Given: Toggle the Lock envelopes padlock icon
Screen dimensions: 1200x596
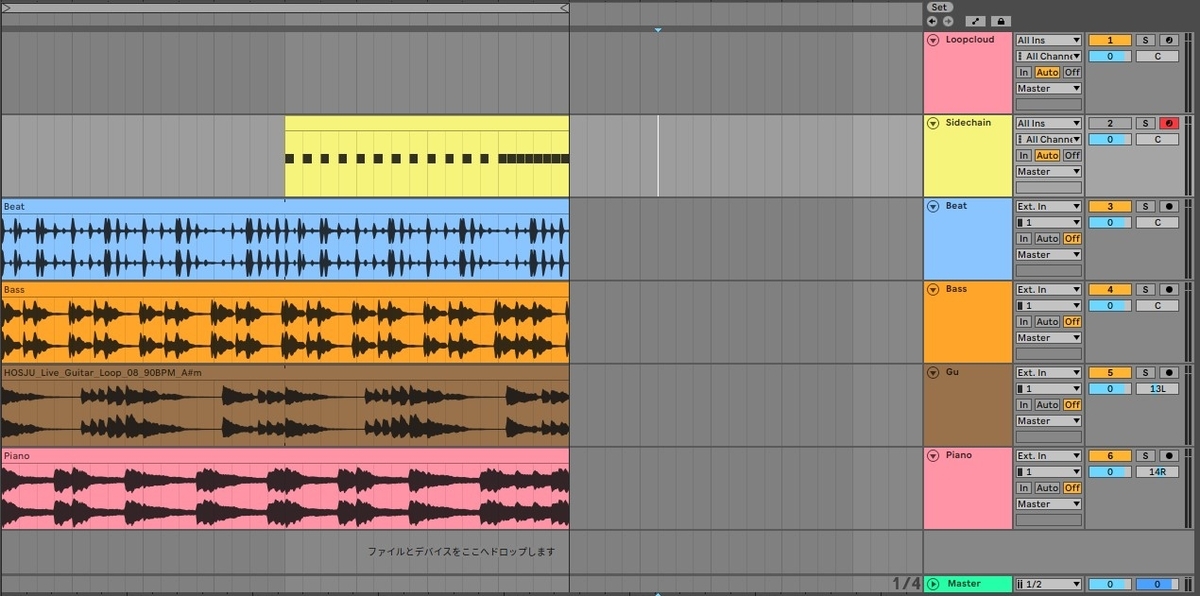Looking at the screenshot, I should (x=1000, y=21).
